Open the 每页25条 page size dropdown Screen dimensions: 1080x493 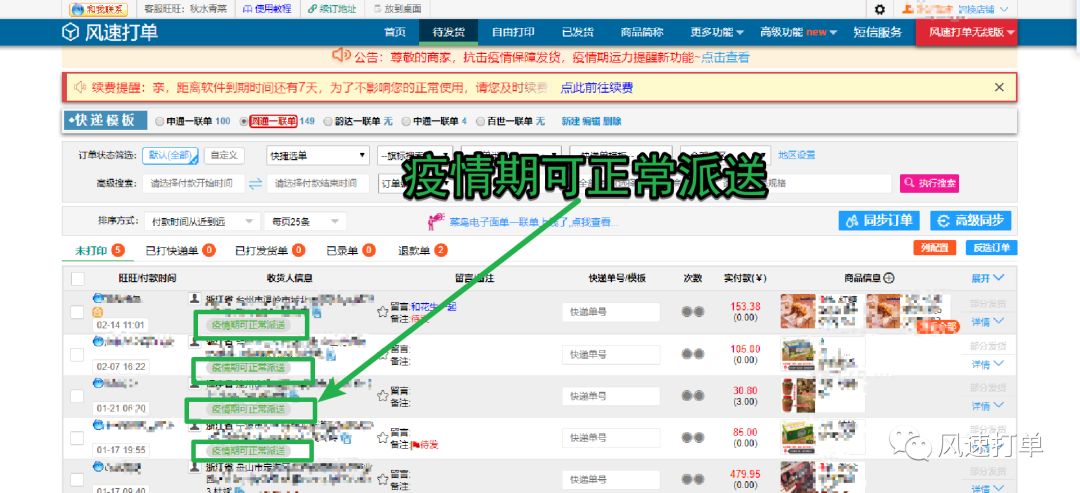pos(305,222)
